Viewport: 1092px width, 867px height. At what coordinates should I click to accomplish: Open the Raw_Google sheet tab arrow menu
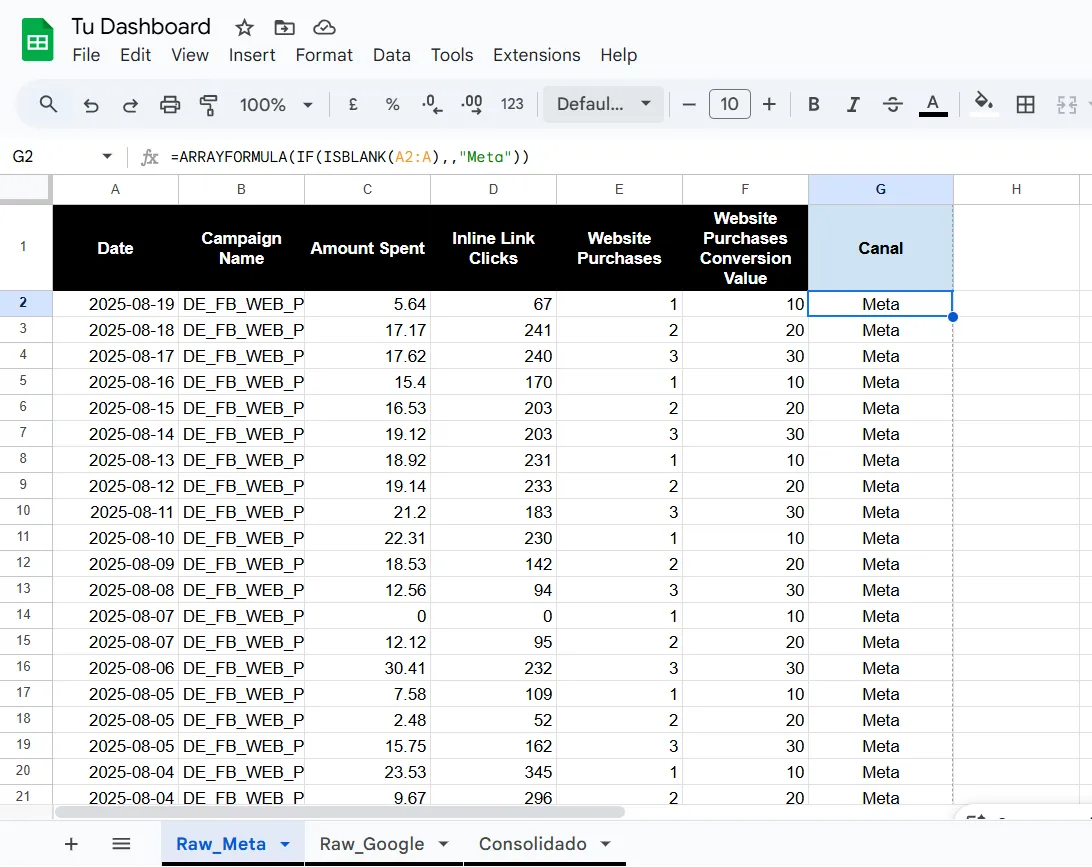pos(444,844)
